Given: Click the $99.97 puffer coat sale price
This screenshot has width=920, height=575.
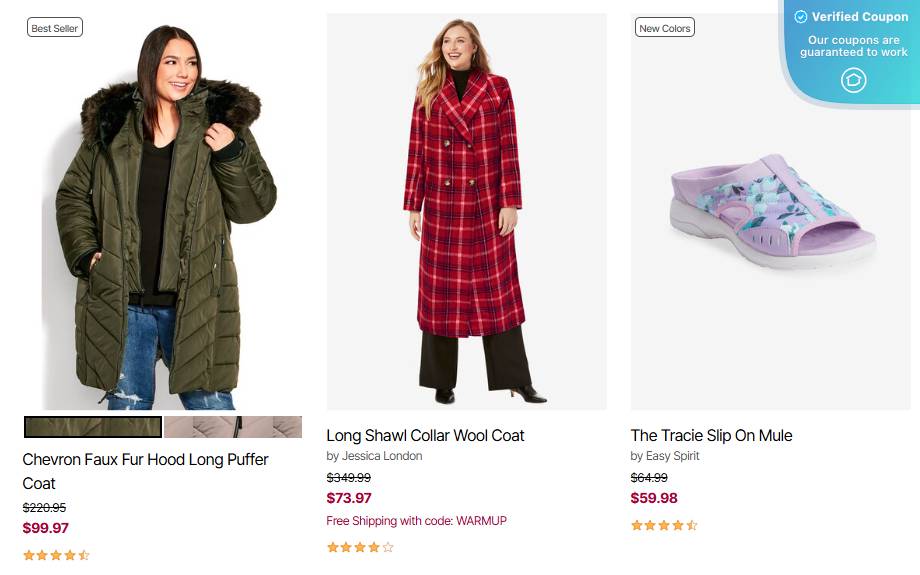Looking at the screenshot, I should (x=46, y=528).
